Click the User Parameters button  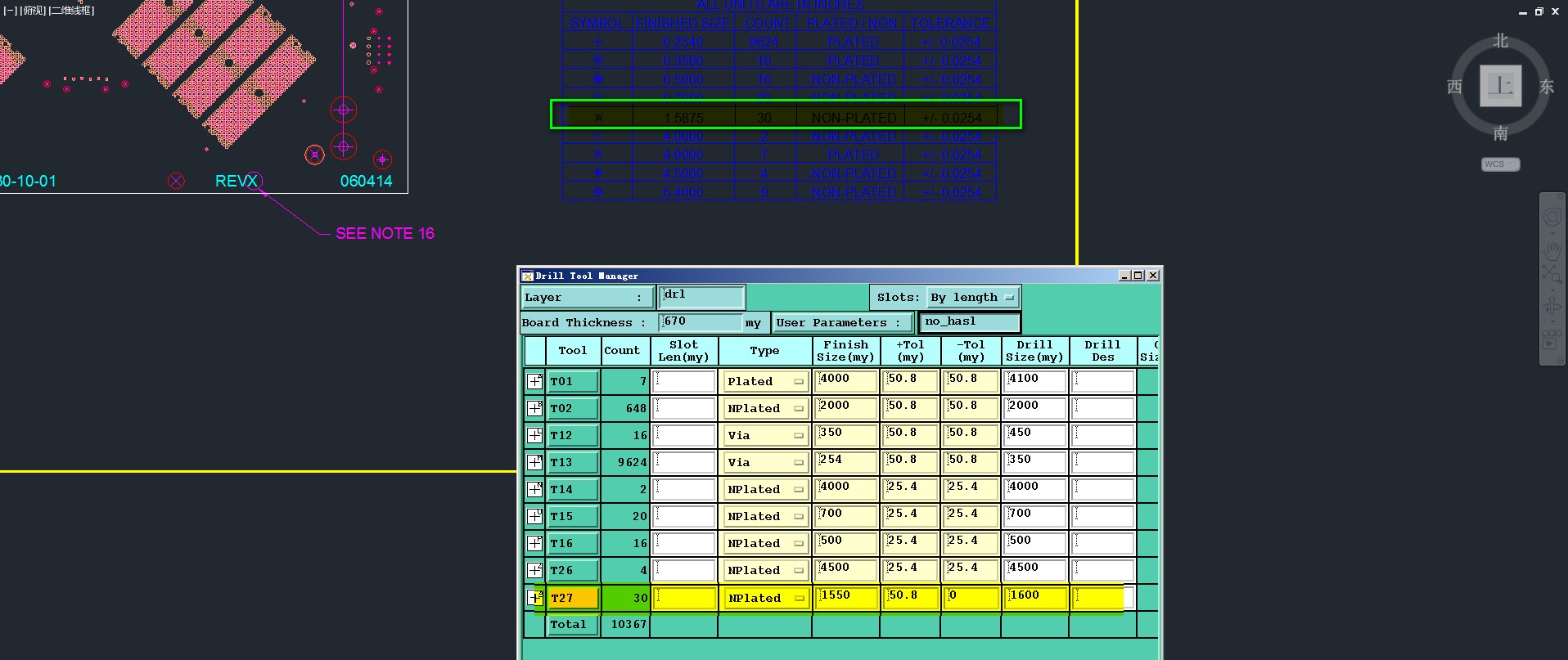pos(843,322)
